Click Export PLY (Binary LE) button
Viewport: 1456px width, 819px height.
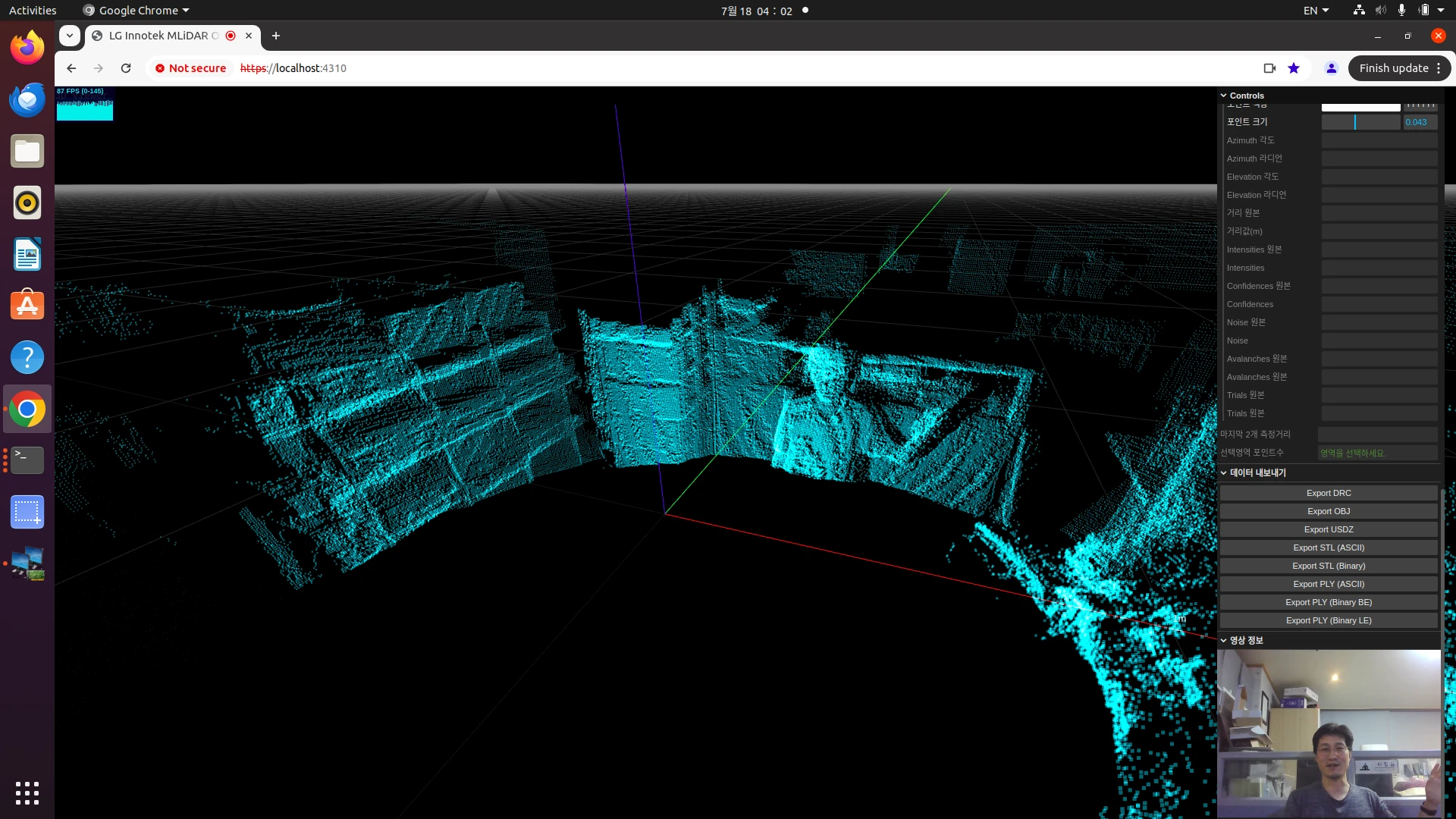1329,620
